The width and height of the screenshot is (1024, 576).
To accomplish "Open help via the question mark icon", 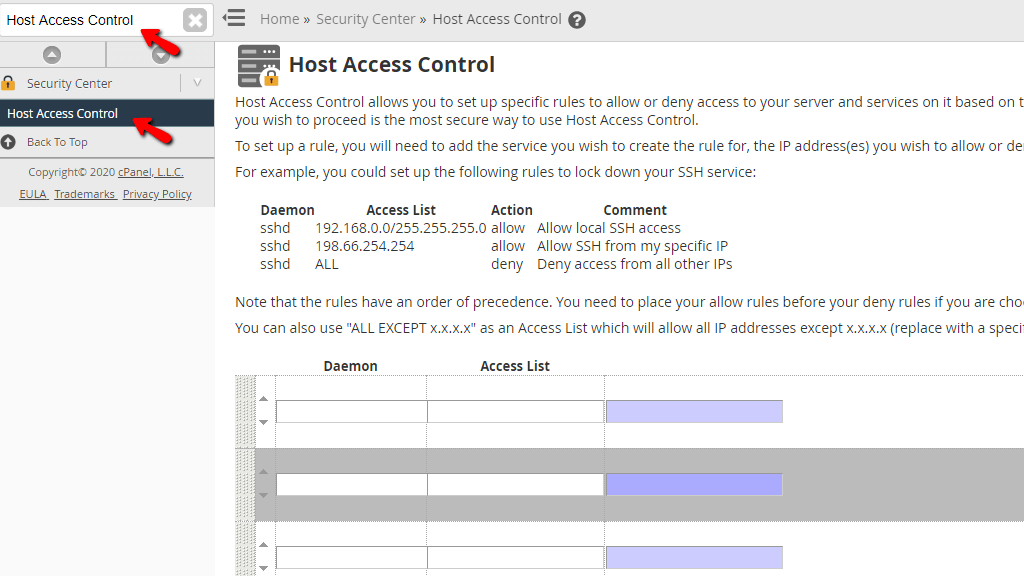I will [x=577, y=18].
